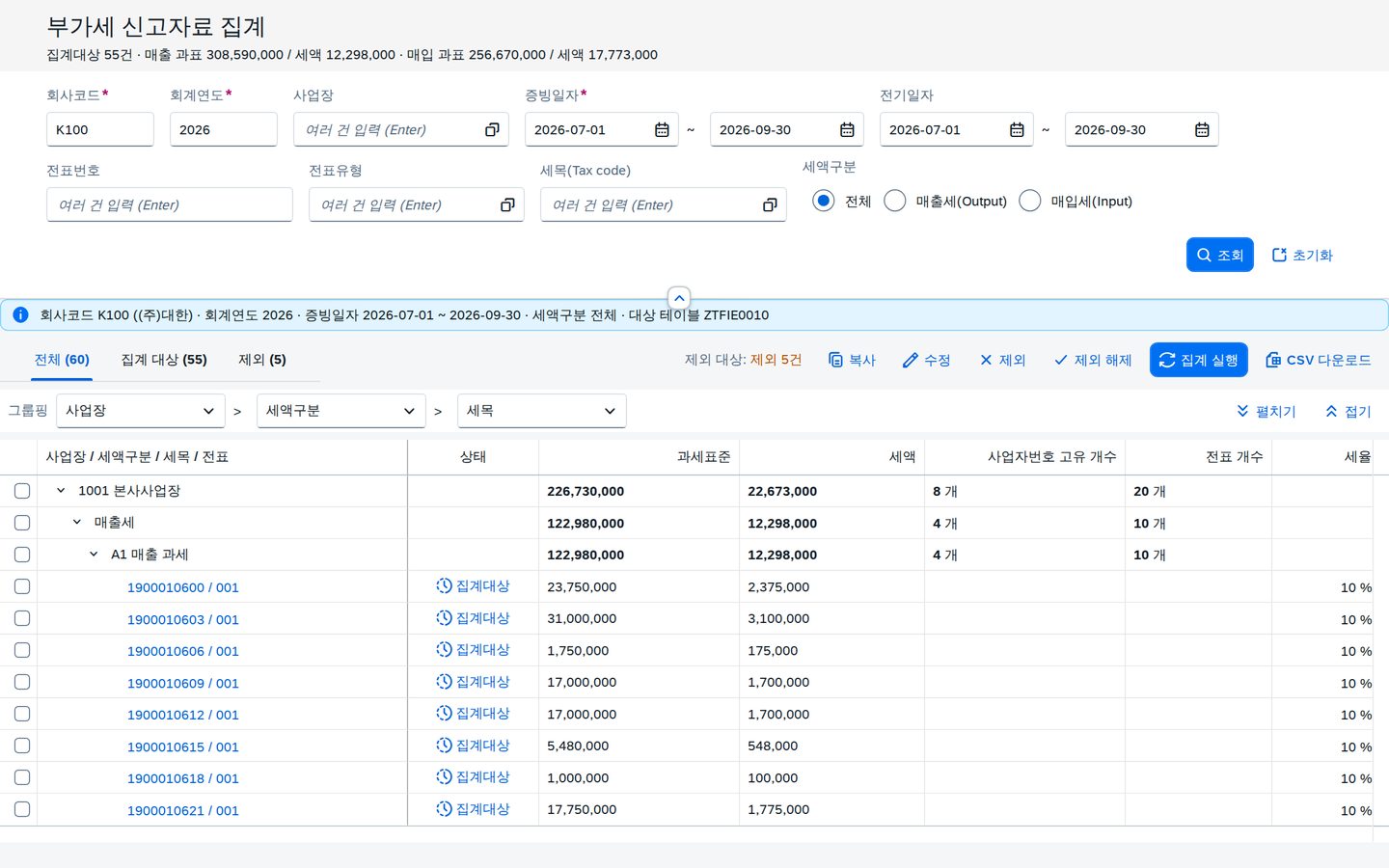Collapse the A1 매출 과세 node
Viewport: 1389px width, 868px height.
94,555
